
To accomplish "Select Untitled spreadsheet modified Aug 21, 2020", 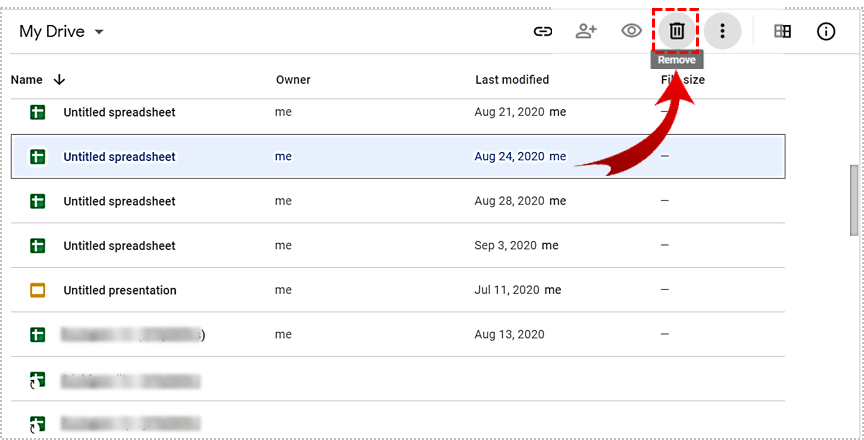I will [x=119, y=113].
